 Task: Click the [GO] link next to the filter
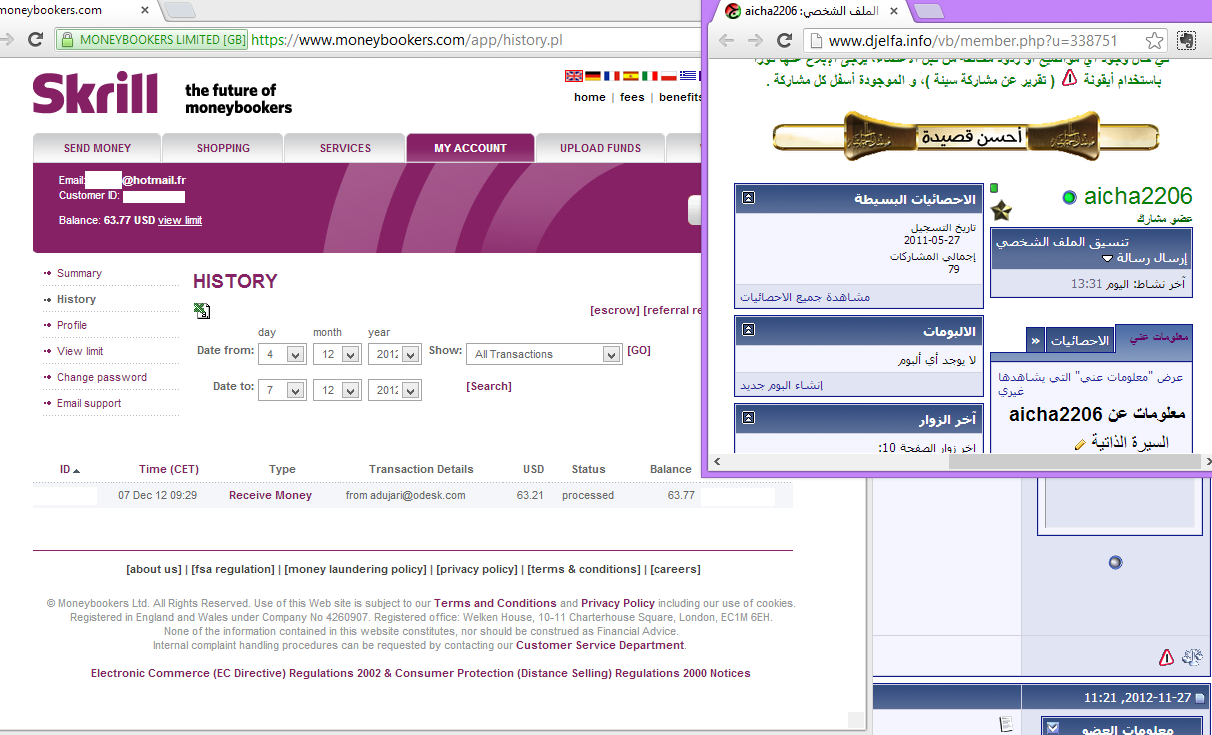pyautogui.click(x=639, y=350)
